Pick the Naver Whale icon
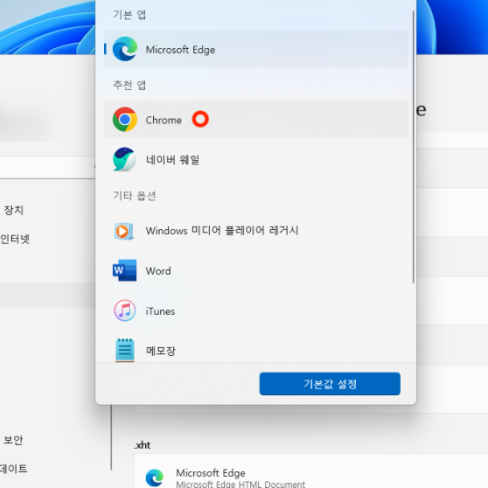Screen dimensions: 488x488 click(124, 159)
